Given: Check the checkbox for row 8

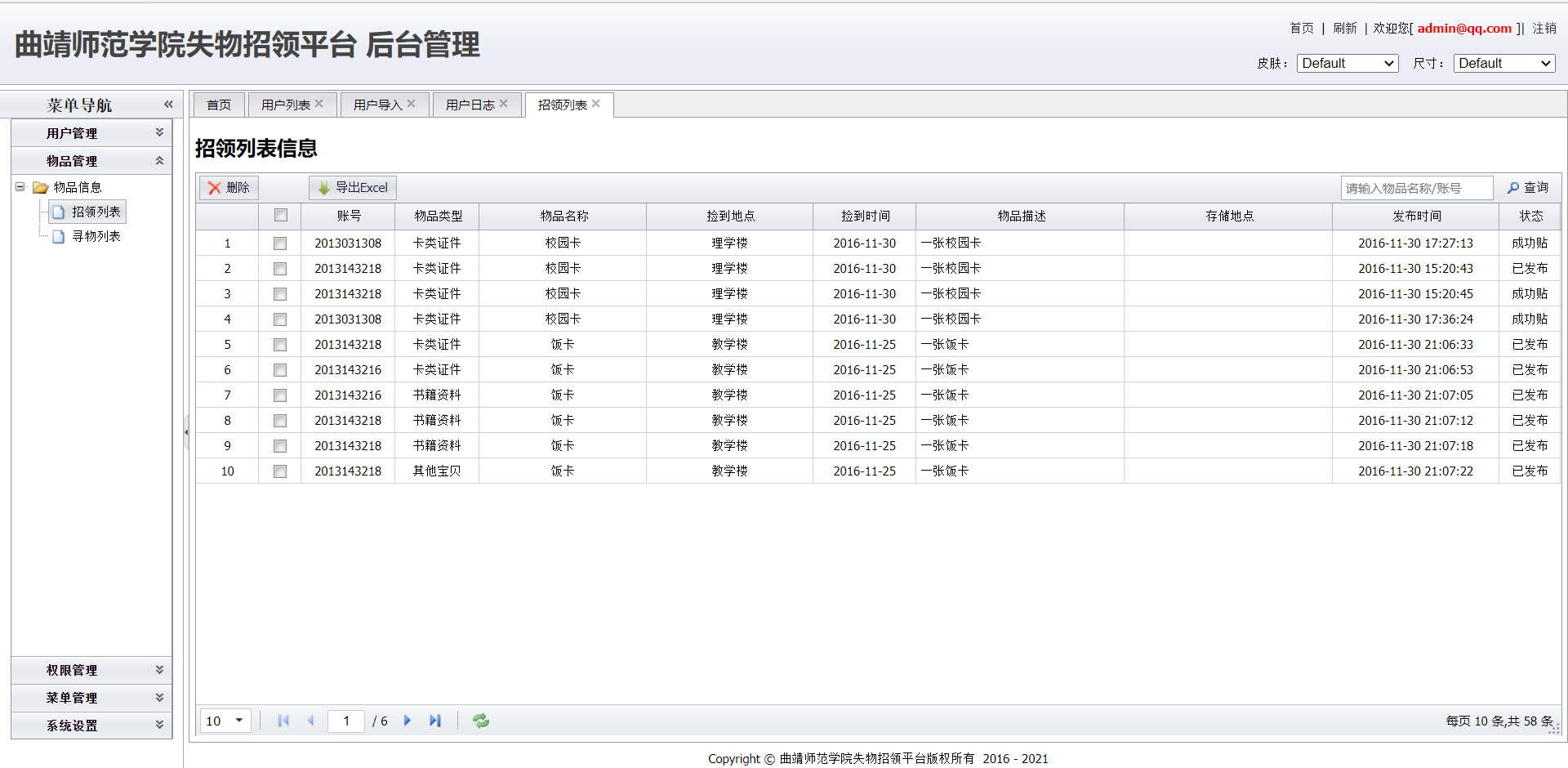Looking at the screenshot, I should (x=280, y=421).
